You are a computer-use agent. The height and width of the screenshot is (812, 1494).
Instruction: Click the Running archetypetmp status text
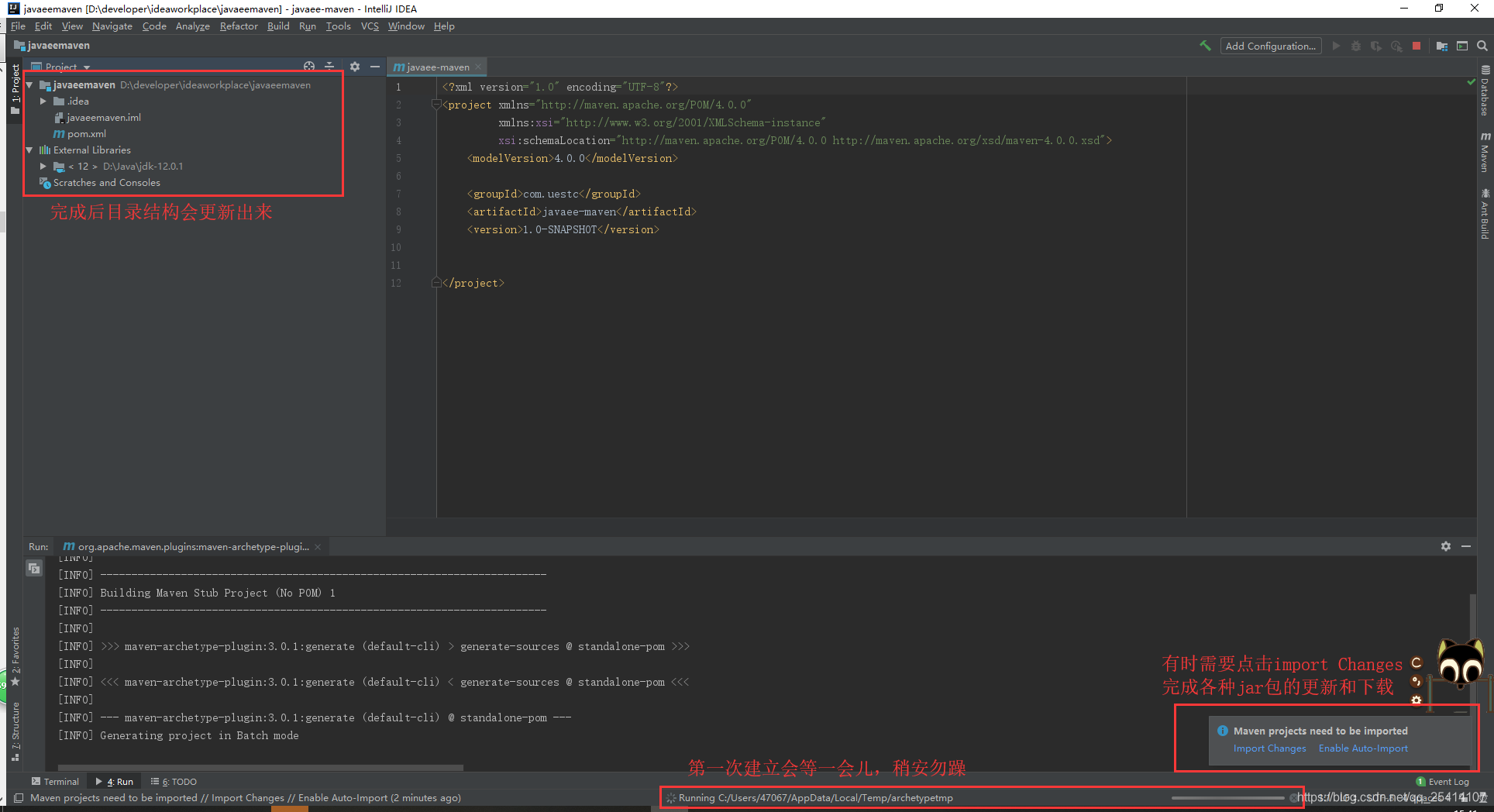pos(816,798)
